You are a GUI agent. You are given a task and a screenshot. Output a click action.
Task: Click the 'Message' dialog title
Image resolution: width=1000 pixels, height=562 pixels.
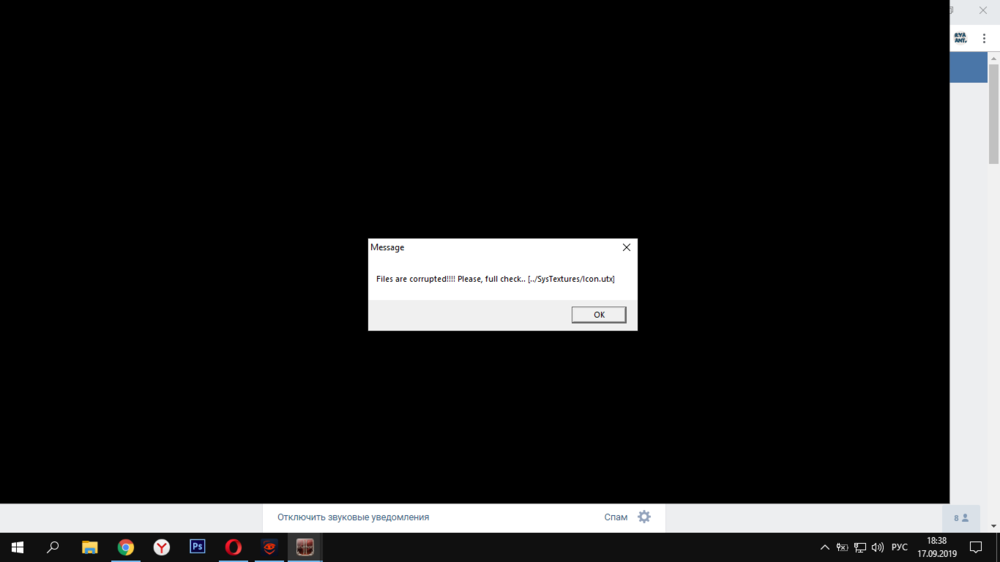point(387,248)
